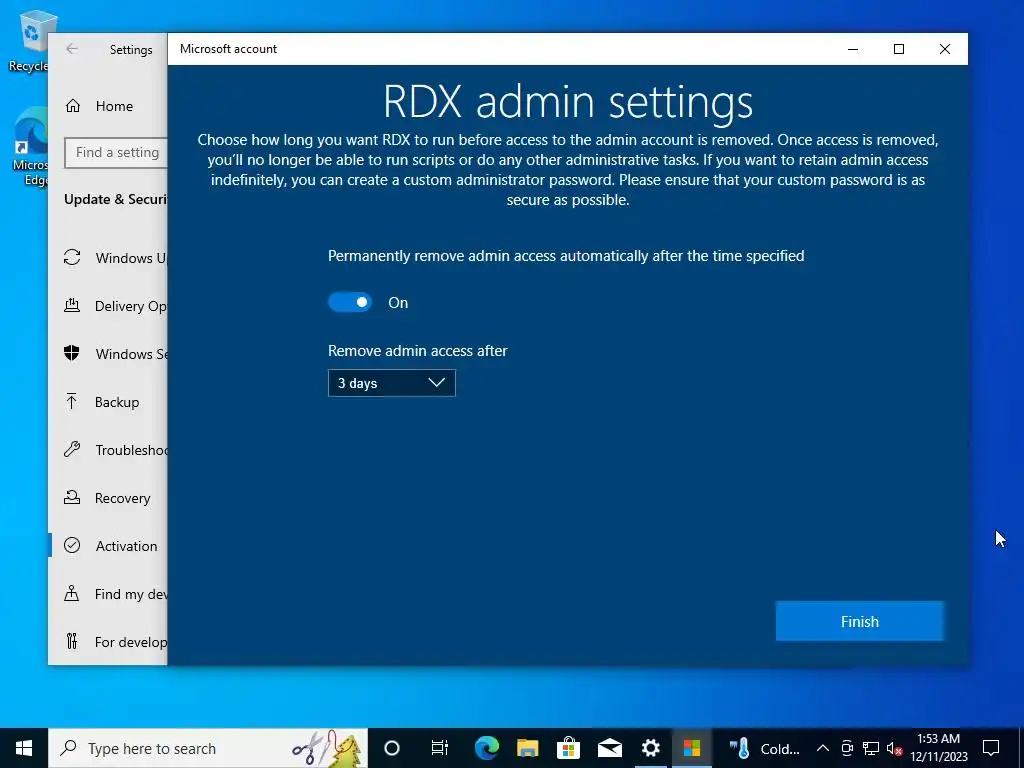Open the notification action center icon
Image resolution: width=1024 pixels, height=768 pixels.
click(991, 748)
